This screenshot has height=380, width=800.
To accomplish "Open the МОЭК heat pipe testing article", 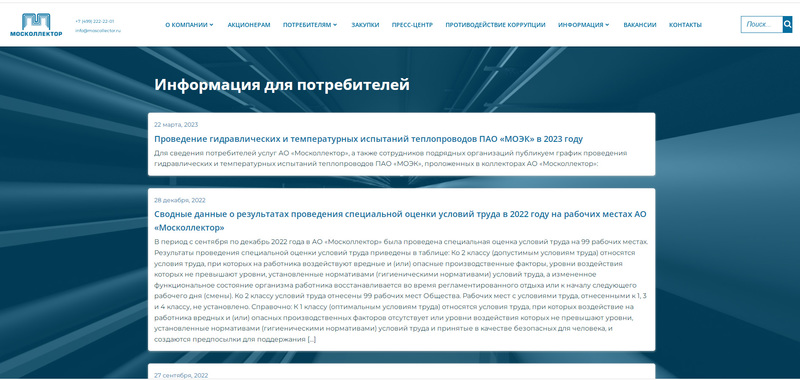I will coord(368,139).
